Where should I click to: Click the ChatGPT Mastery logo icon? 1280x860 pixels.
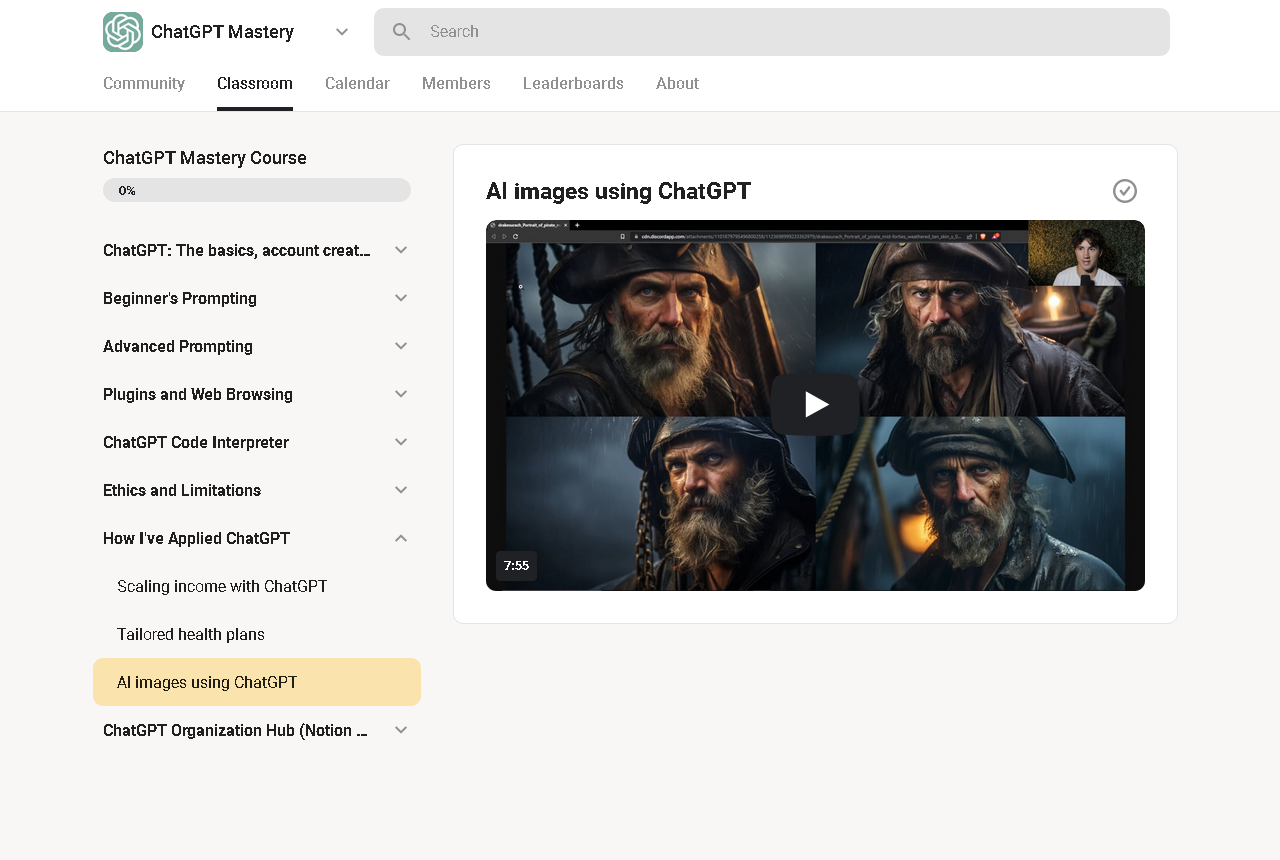[123, 32]
